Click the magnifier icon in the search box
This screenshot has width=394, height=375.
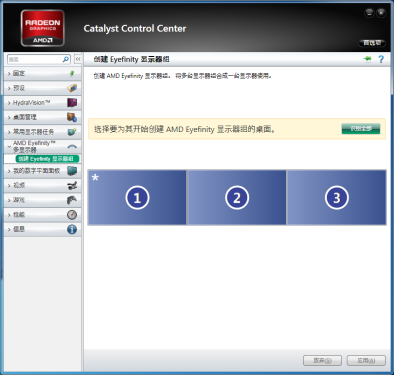pos(66,59)
